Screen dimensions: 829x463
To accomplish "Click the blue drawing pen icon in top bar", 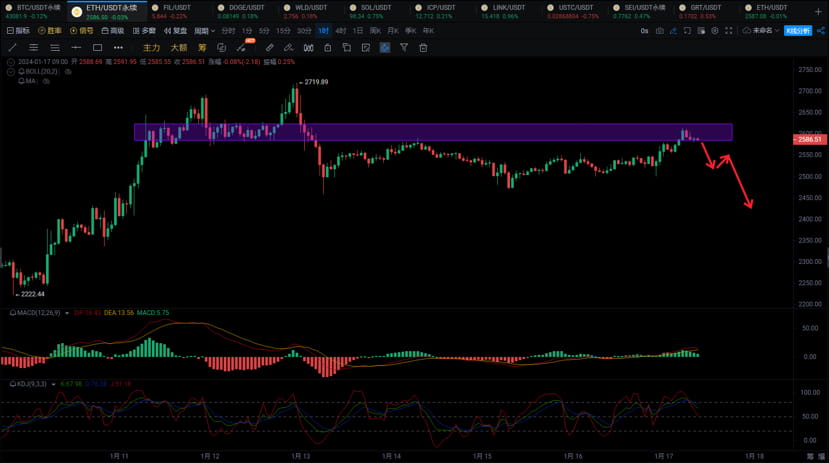I will point(673,31).
